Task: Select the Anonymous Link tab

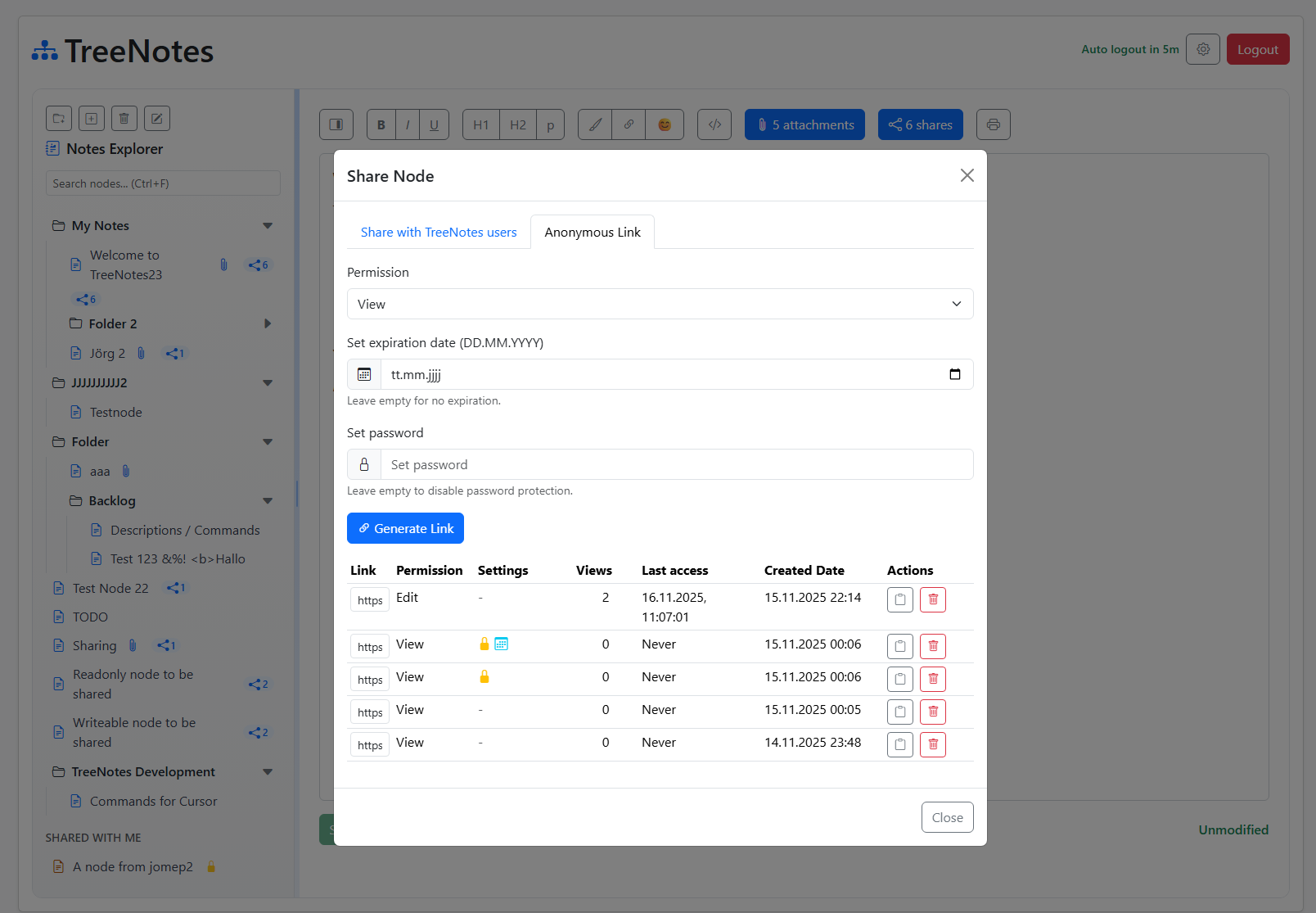Action: (x=592, y=232)
